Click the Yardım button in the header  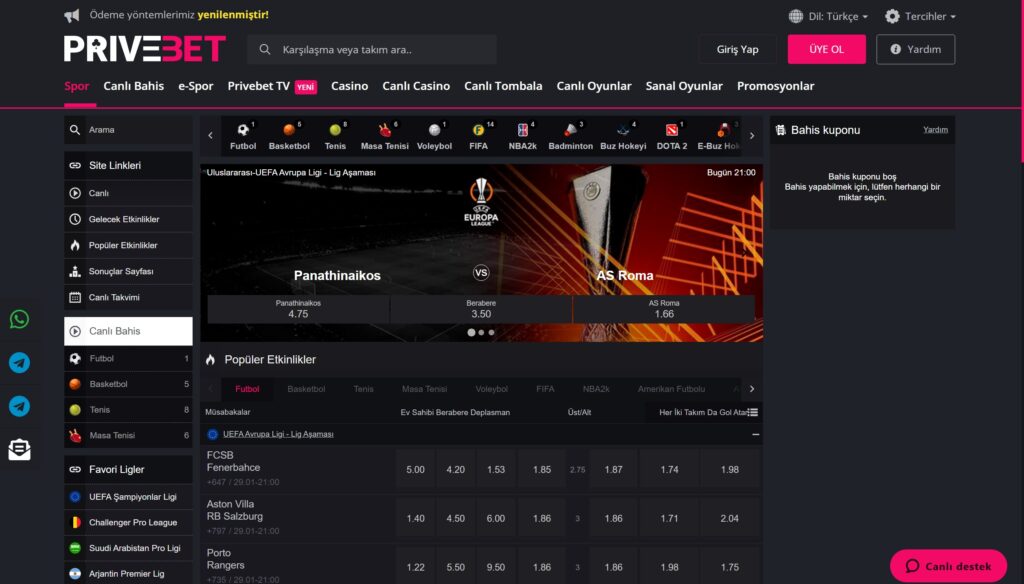click(x=916, y=50)
